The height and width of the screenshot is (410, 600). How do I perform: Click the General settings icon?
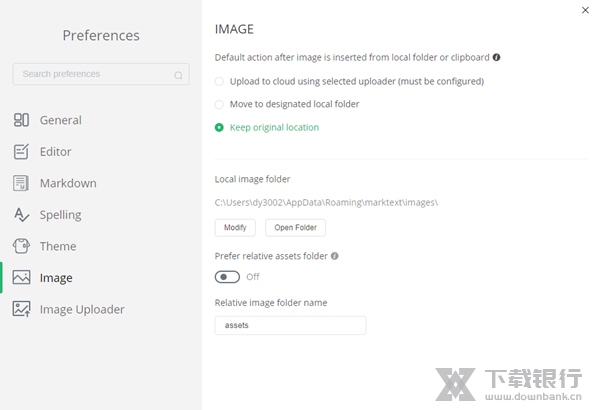point(21,120)
